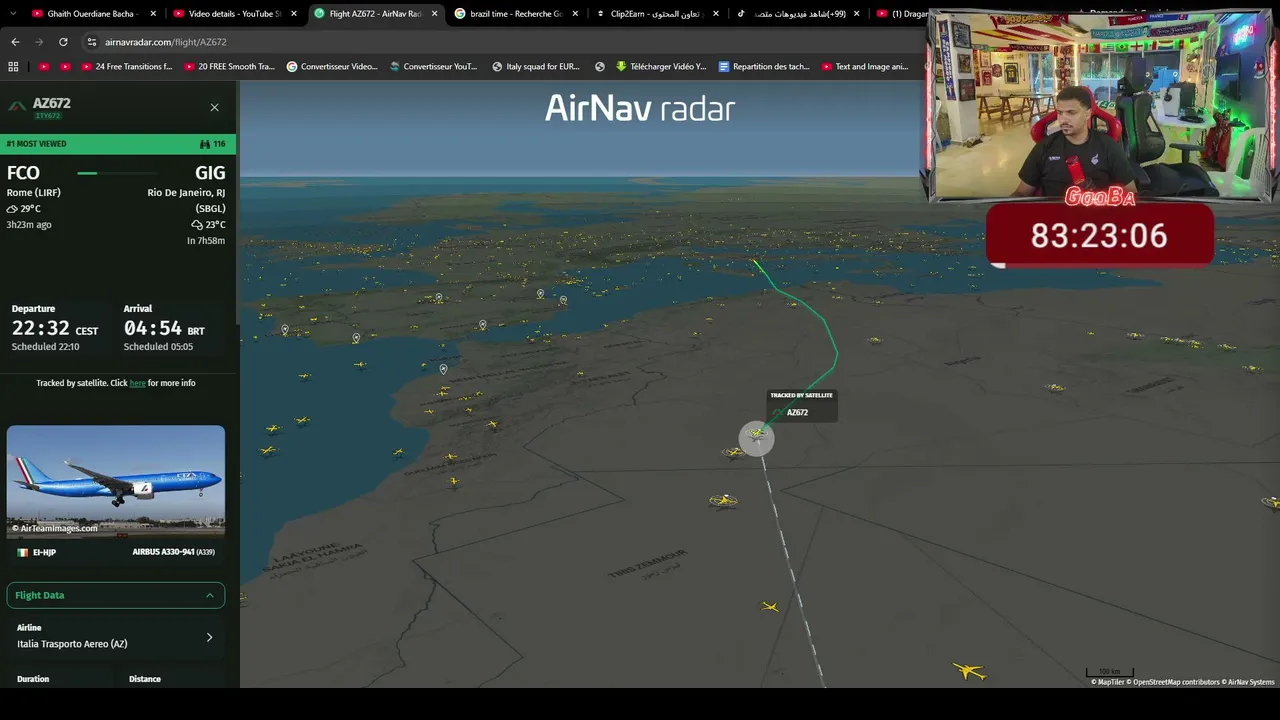Switch to the TikTok (+99) tab
This screenshot has height=720, width=1280.
(x=798, y=14)
